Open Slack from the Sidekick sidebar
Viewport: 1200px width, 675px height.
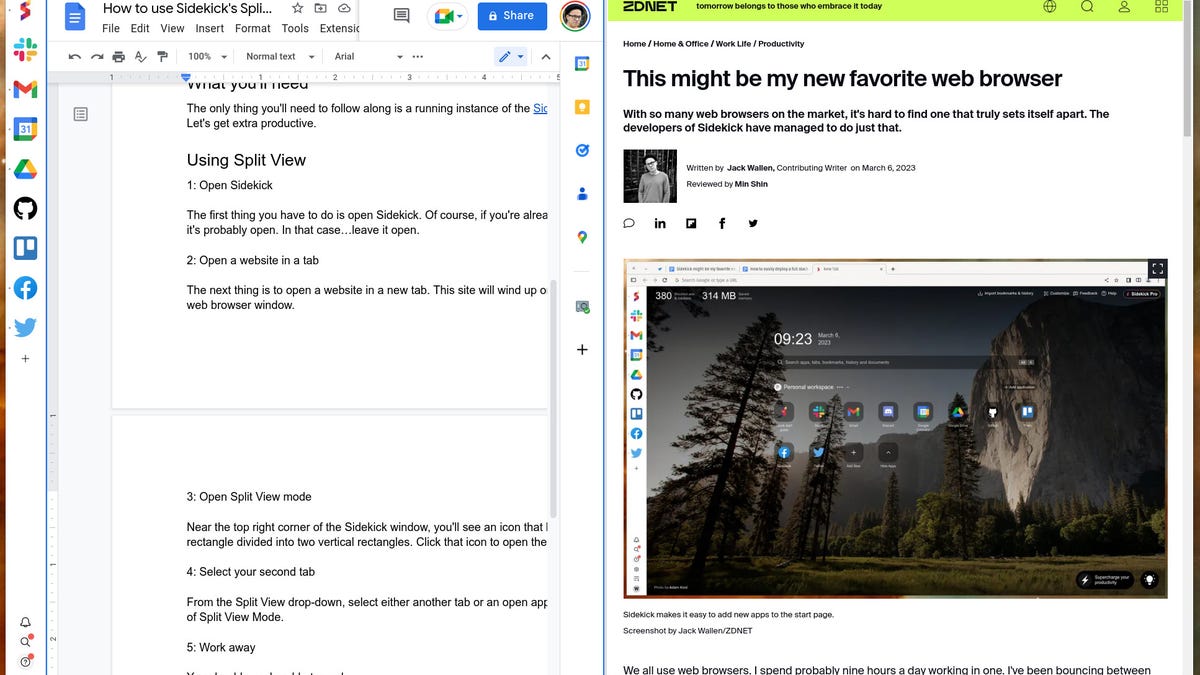click(x=25, y=47)
